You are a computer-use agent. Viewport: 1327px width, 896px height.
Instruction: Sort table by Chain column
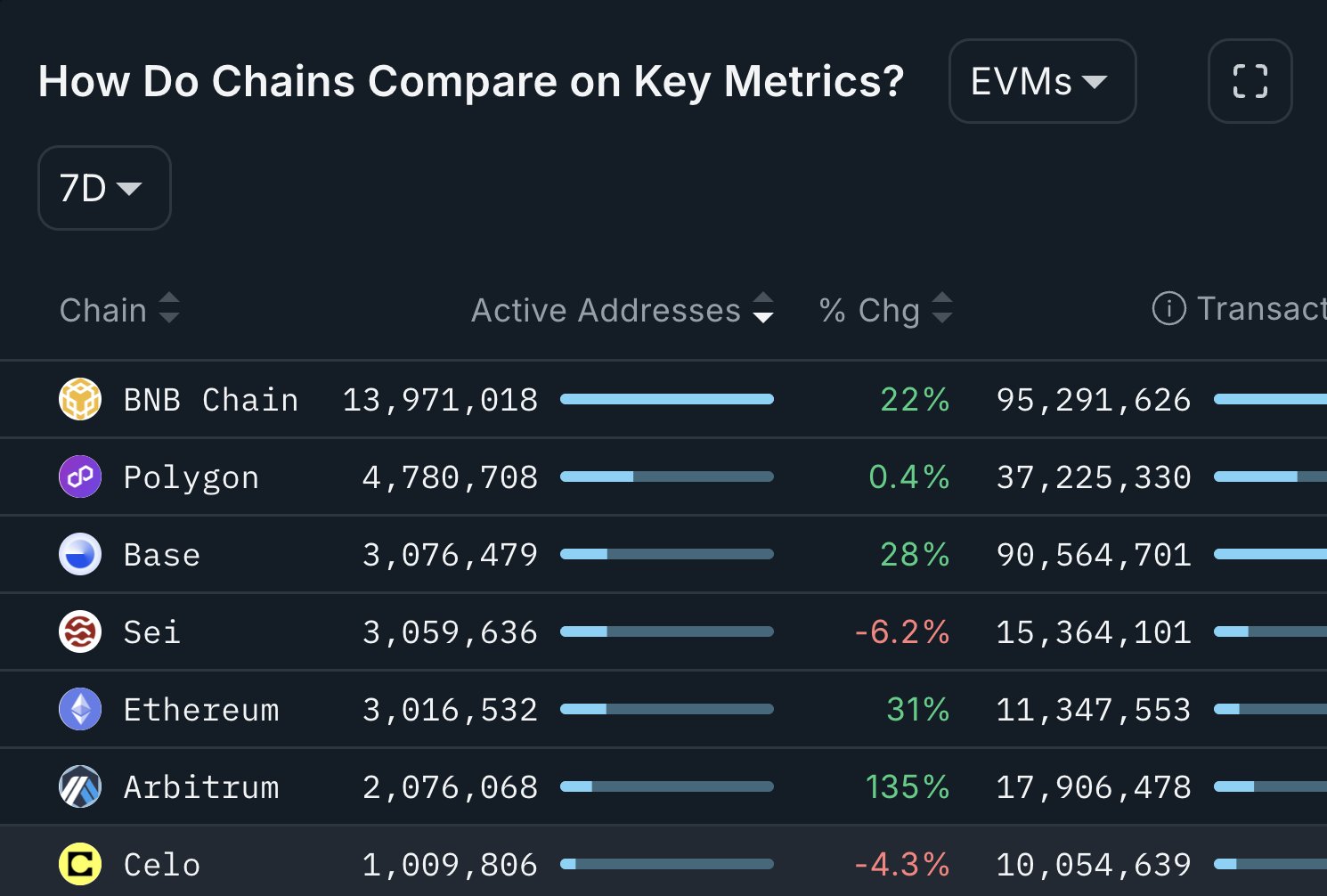119,310
